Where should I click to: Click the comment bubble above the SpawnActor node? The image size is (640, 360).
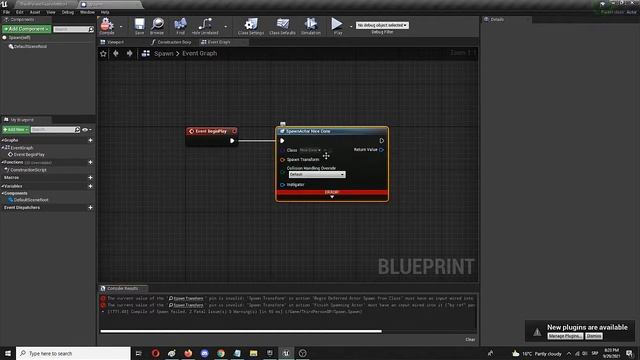pos(283,124)
